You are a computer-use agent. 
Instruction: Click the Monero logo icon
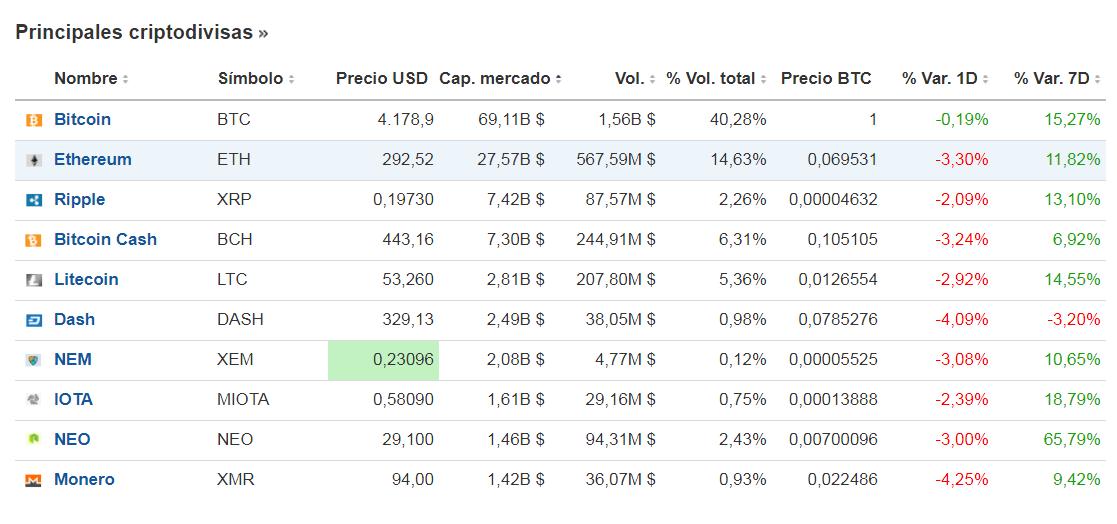34,480
